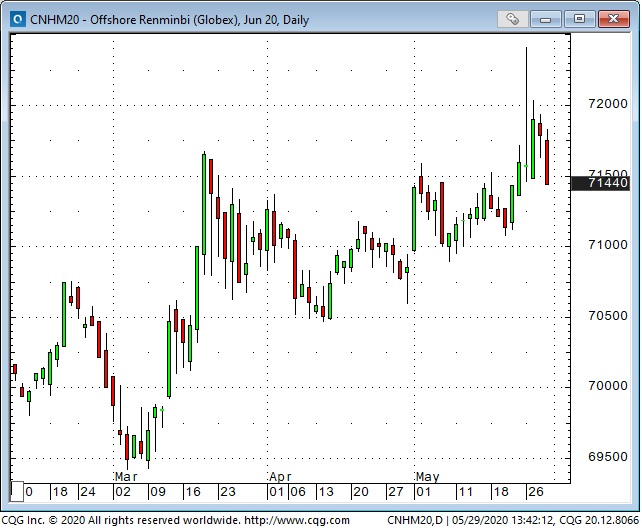Click the date label '24' on the time axis
This screenshot has height=528, width=642.
(x=88, y=492)
